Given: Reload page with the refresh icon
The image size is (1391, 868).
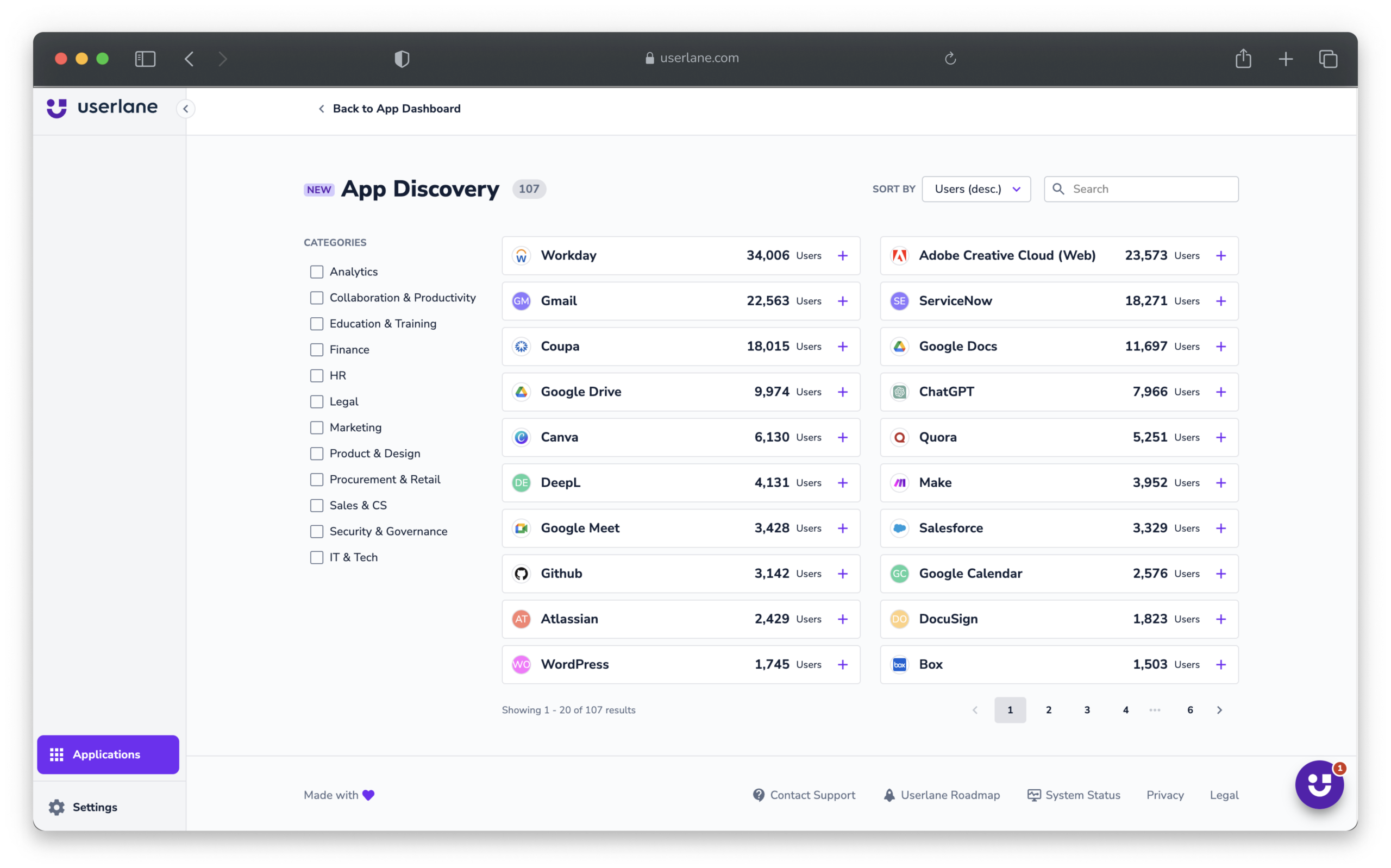Looking at the screenshot, I should (x=950, y=58).
